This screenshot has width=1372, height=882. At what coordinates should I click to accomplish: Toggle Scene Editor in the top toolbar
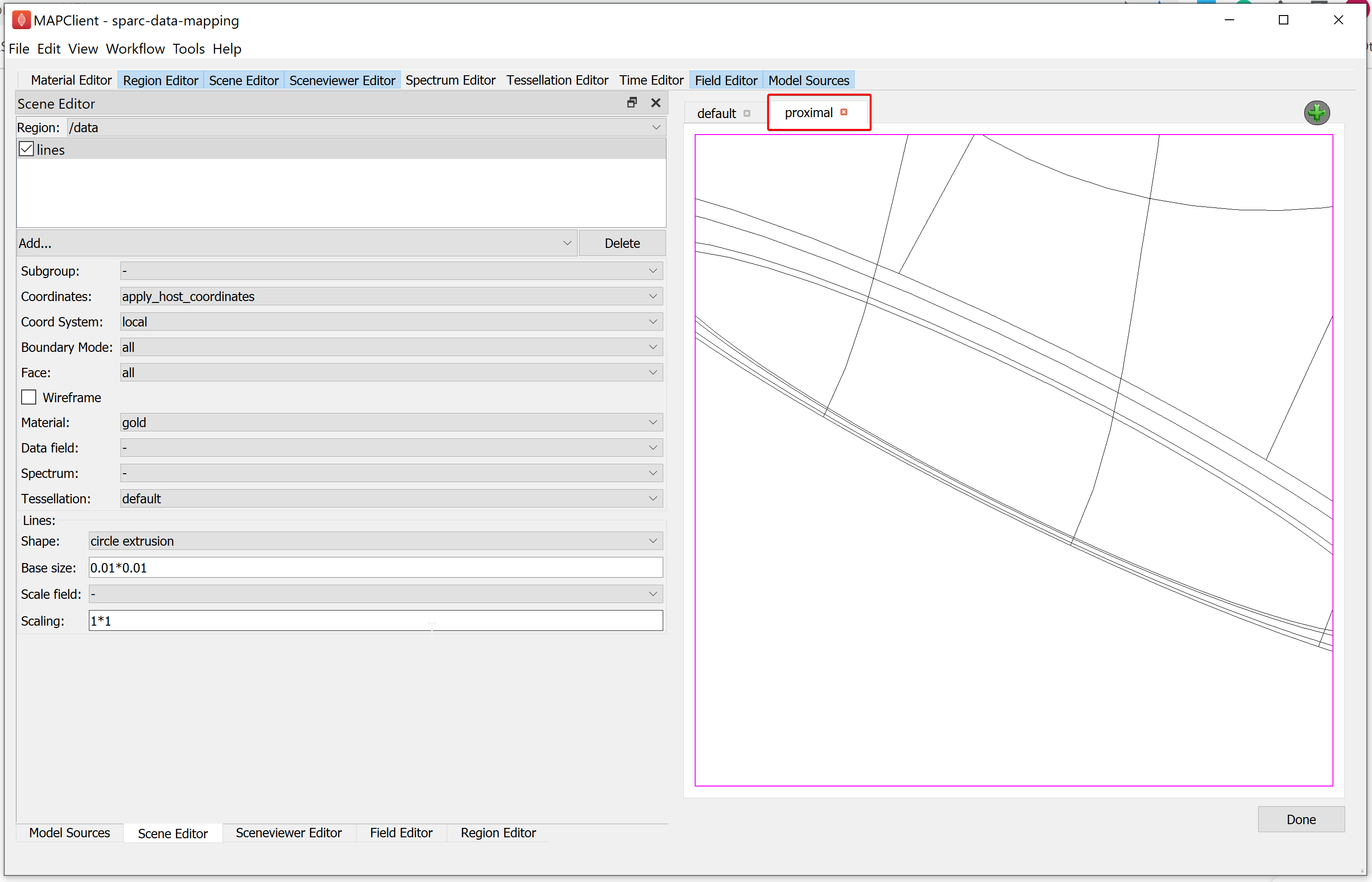243,80
